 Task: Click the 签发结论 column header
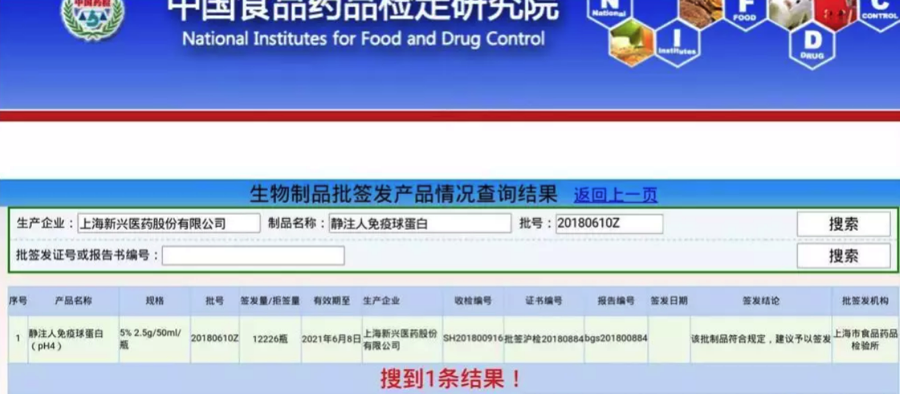(x=761, y=301)
